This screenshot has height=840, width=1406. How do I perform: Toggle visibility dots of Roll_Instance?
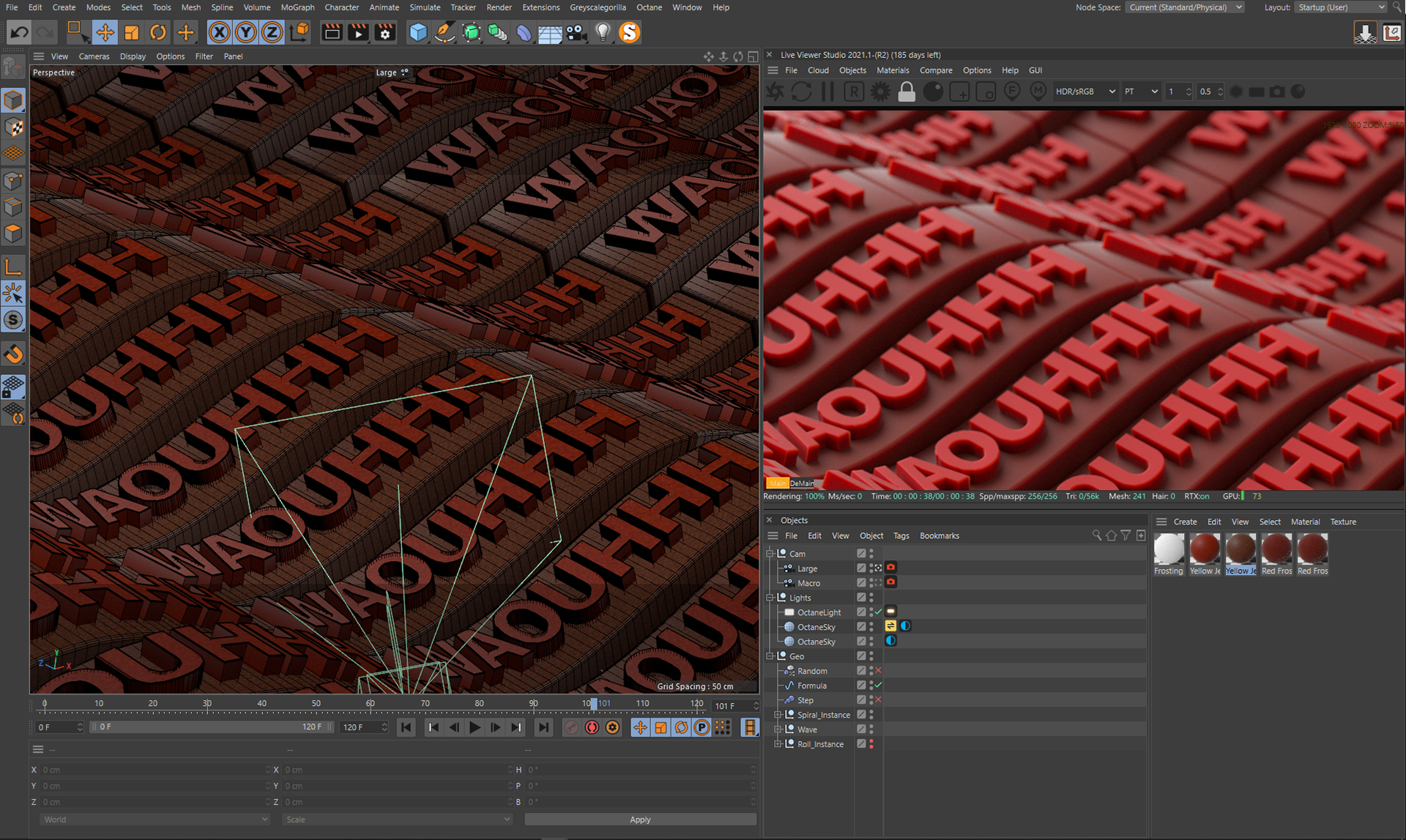coord(871,744)
